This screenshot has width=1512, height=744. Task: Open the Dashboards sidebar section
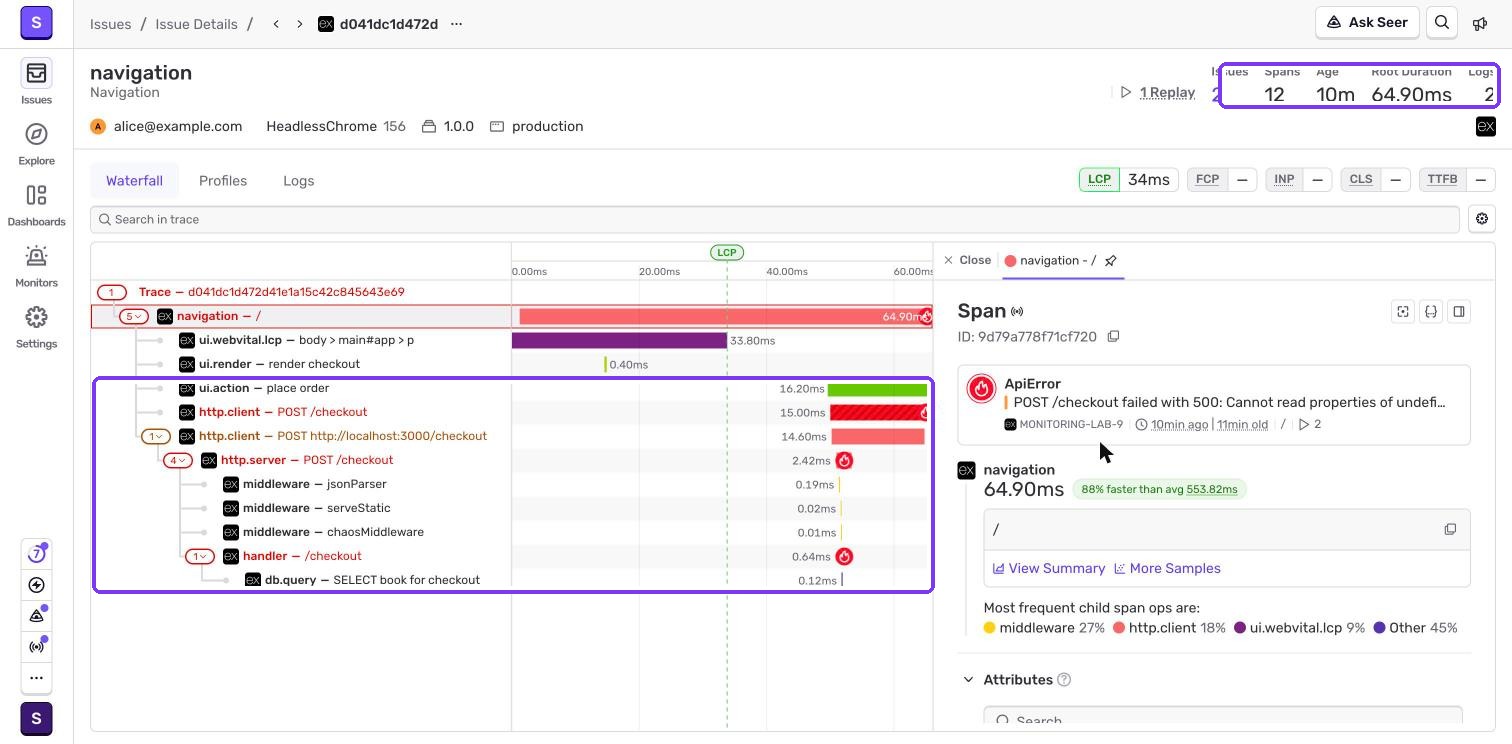click(36, 203)
